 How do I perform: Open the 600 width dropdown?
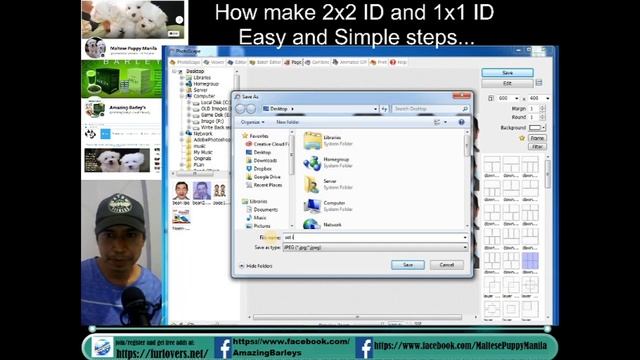tap(516, 98)
